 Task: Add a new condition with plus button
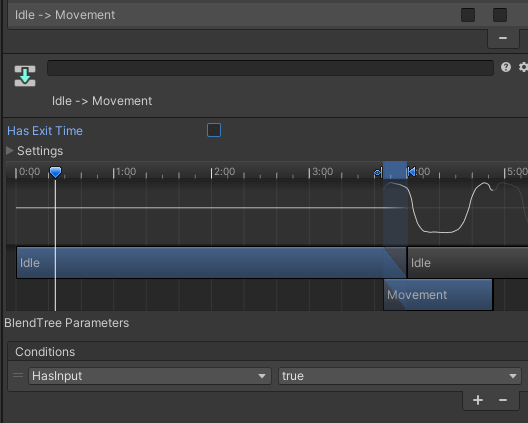coord(477,400)
